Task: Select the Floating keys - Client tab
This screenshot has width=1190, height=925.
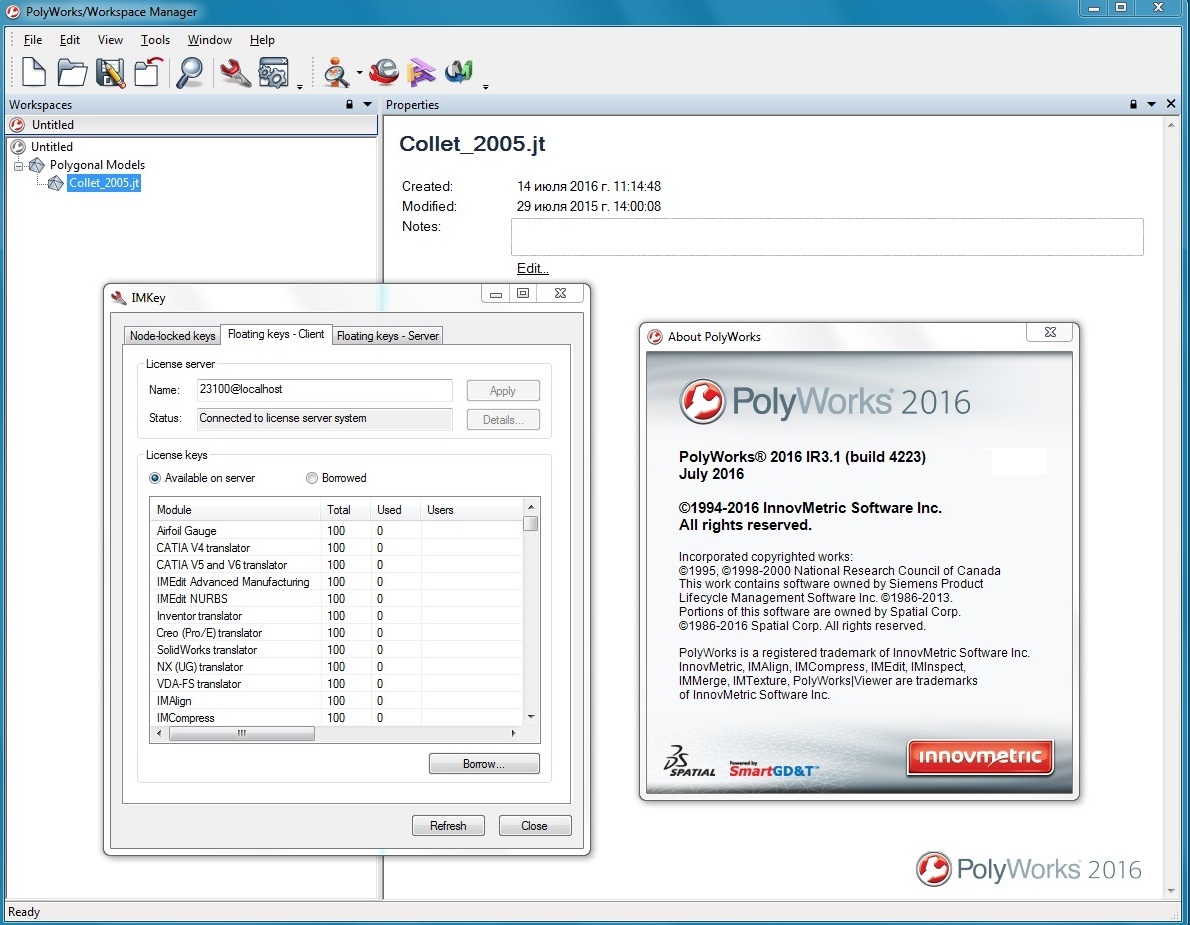Action: pyautogui.click(x=276, y=334)
